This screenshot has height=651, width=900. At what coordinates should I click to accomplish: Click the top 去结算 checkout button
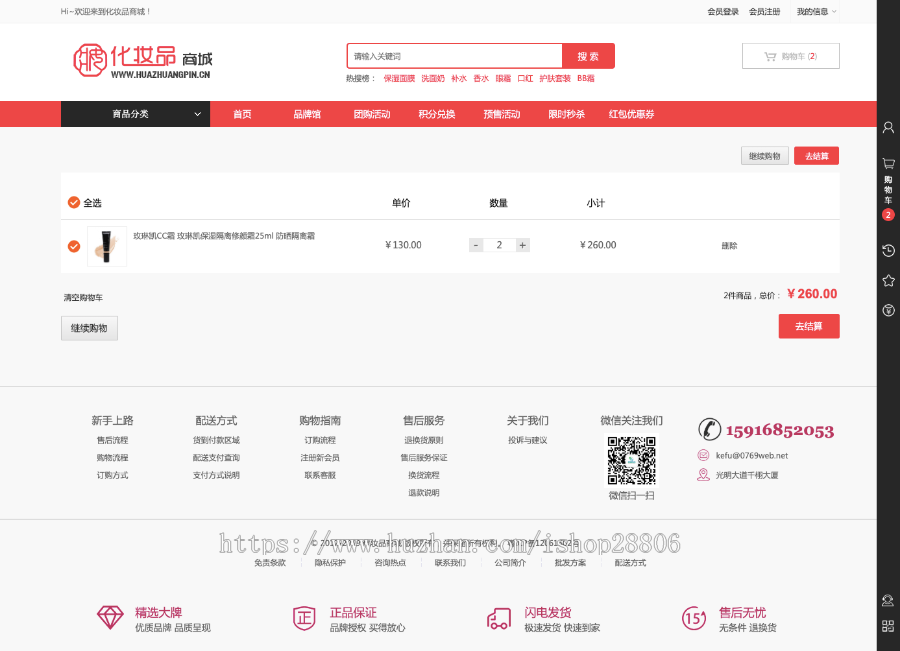pyautogui.click(x=816, y=156)
